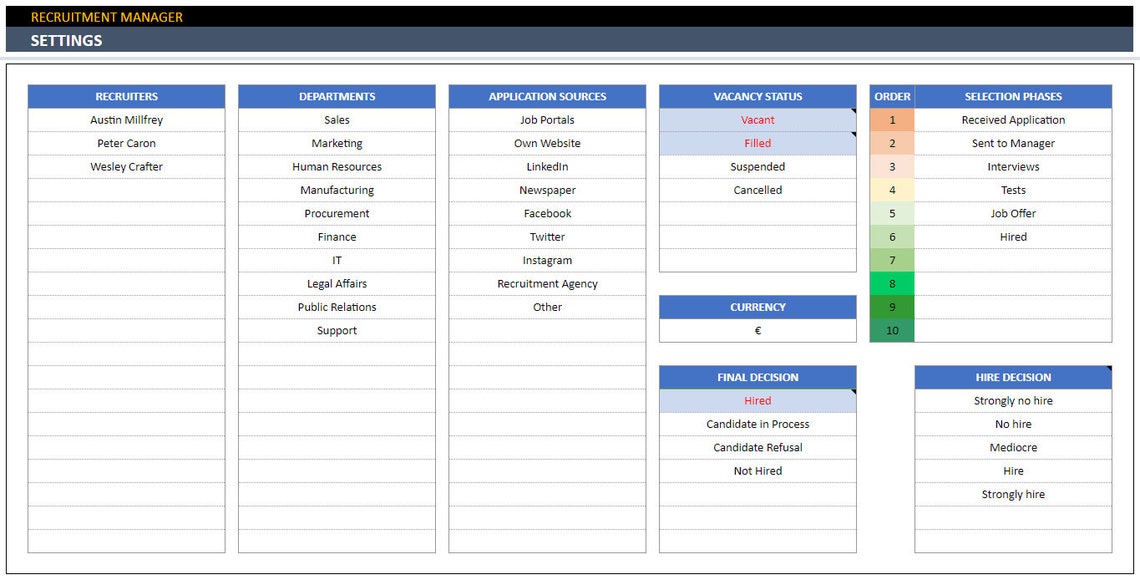The image size is (1140, 585).
Task: Select the euro currency symbol cell
Action: tap(758, 330)
